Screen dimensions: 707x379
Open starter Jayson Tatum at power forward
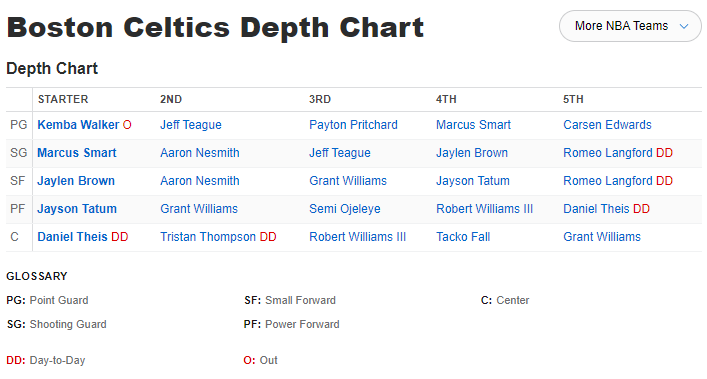click(x=77, y=209)
